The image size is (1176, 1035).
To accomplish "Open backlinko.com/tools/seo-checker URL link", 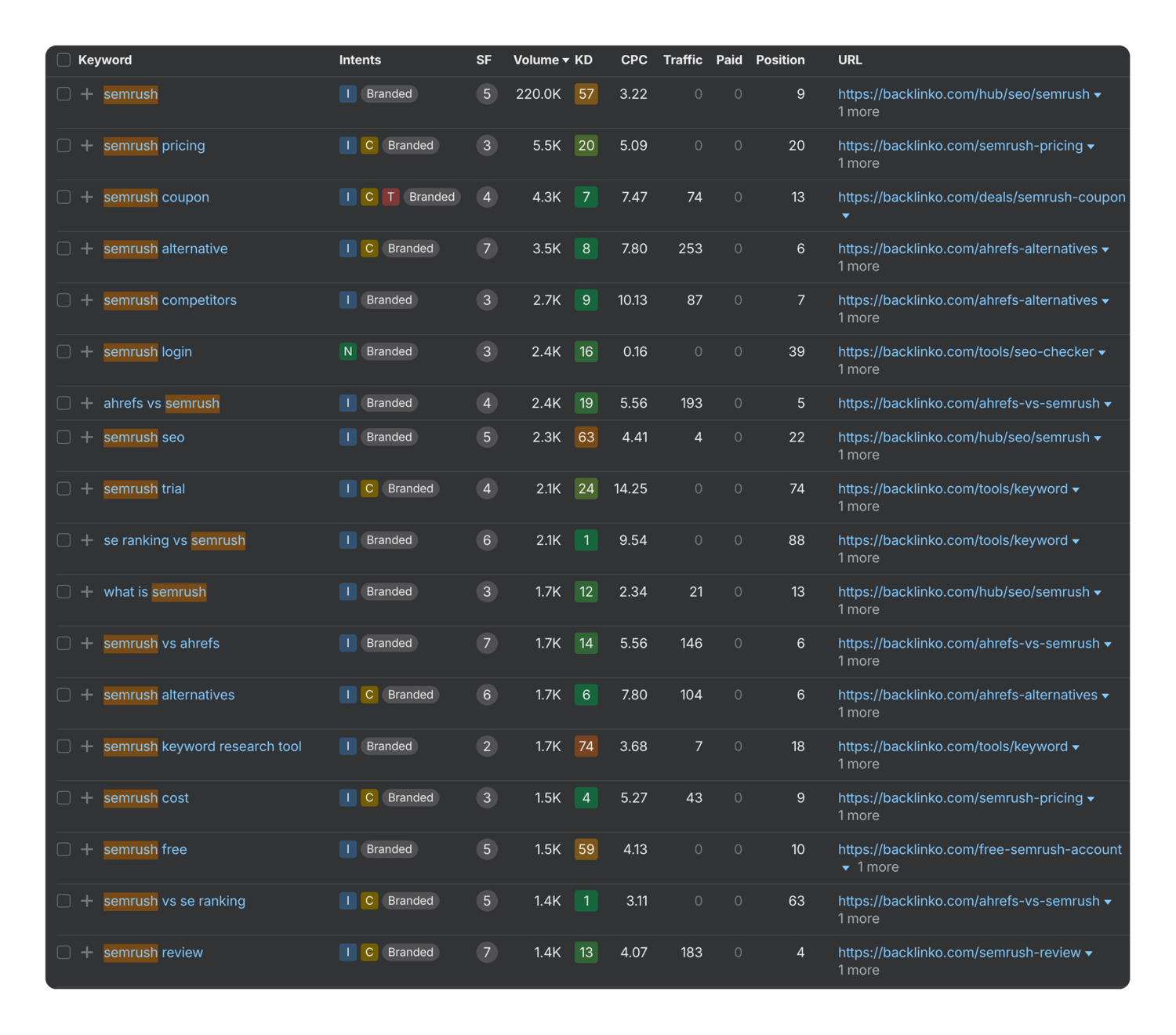I will coord(966,352).
